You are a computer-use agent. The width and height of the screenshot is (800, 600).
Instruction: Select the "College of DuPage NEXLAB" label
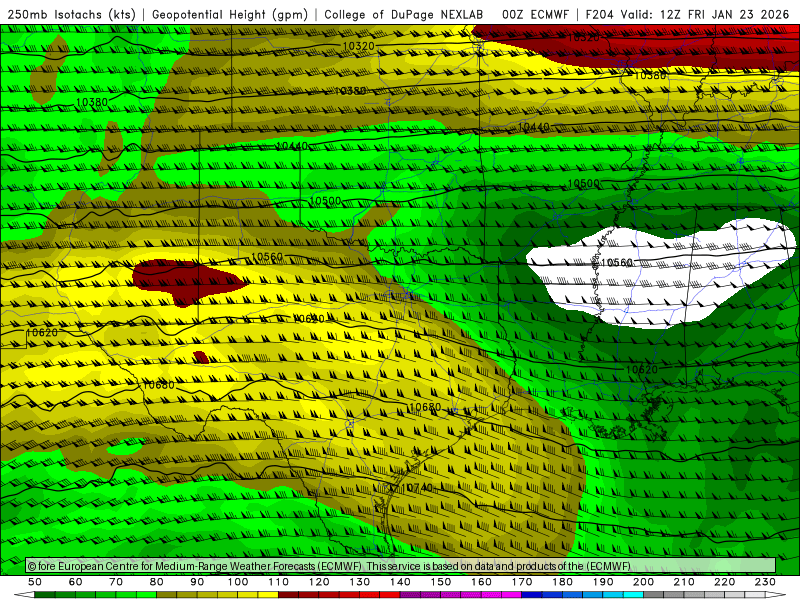[403, 14]
